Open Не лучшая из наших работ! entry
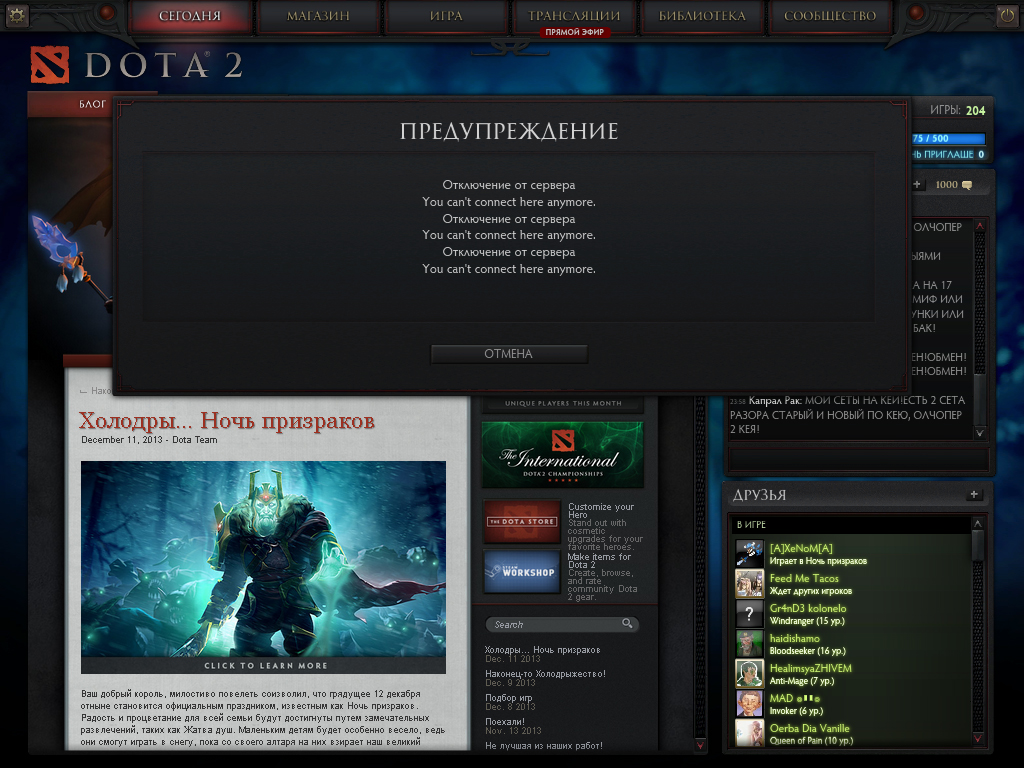 click(x=544, y=746)
